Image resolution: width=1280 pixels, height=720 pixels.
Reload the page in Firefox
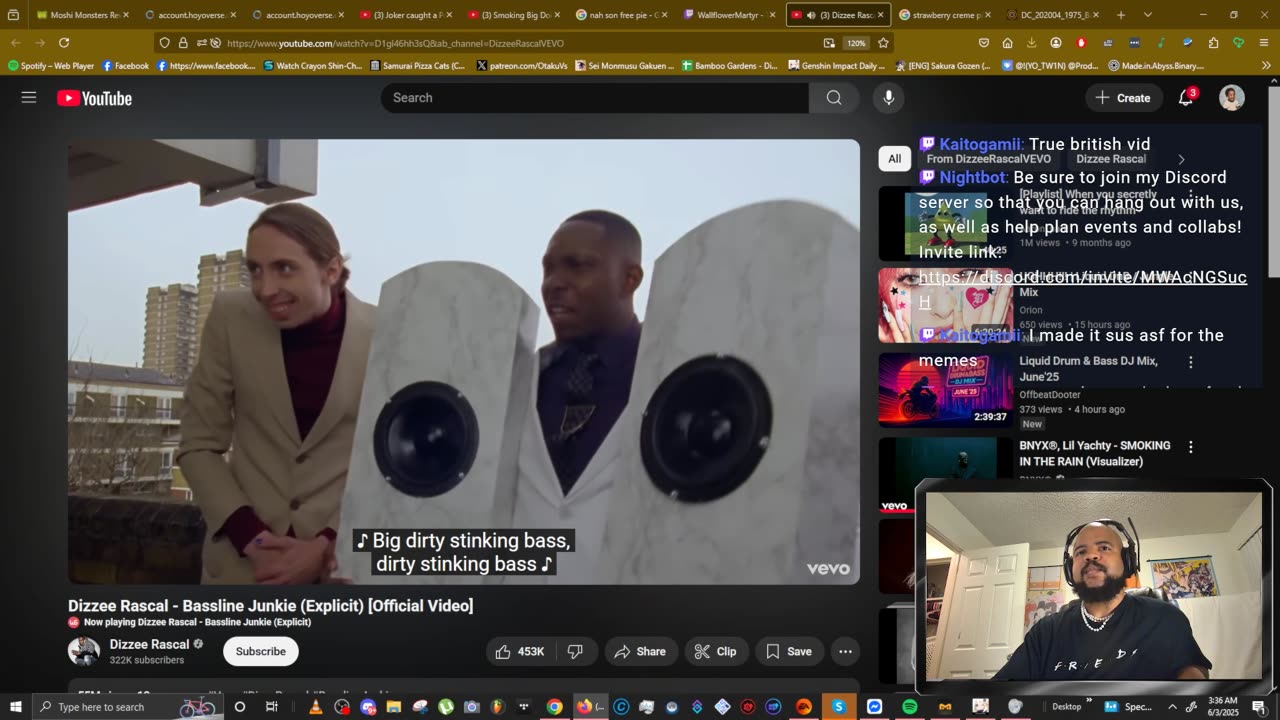click(64, 43)
